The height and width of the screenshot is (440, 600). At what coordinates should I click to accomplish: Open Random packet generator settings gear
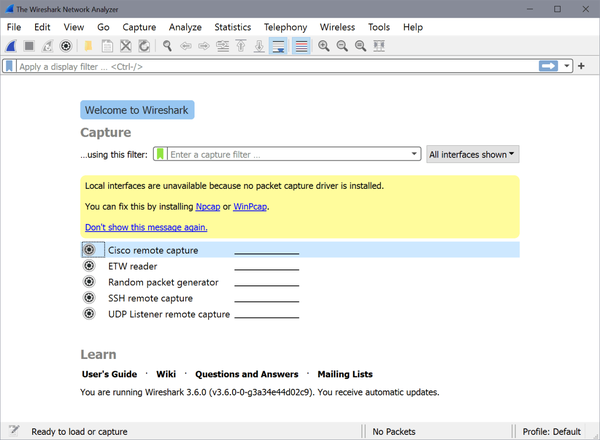click(89, 282)
